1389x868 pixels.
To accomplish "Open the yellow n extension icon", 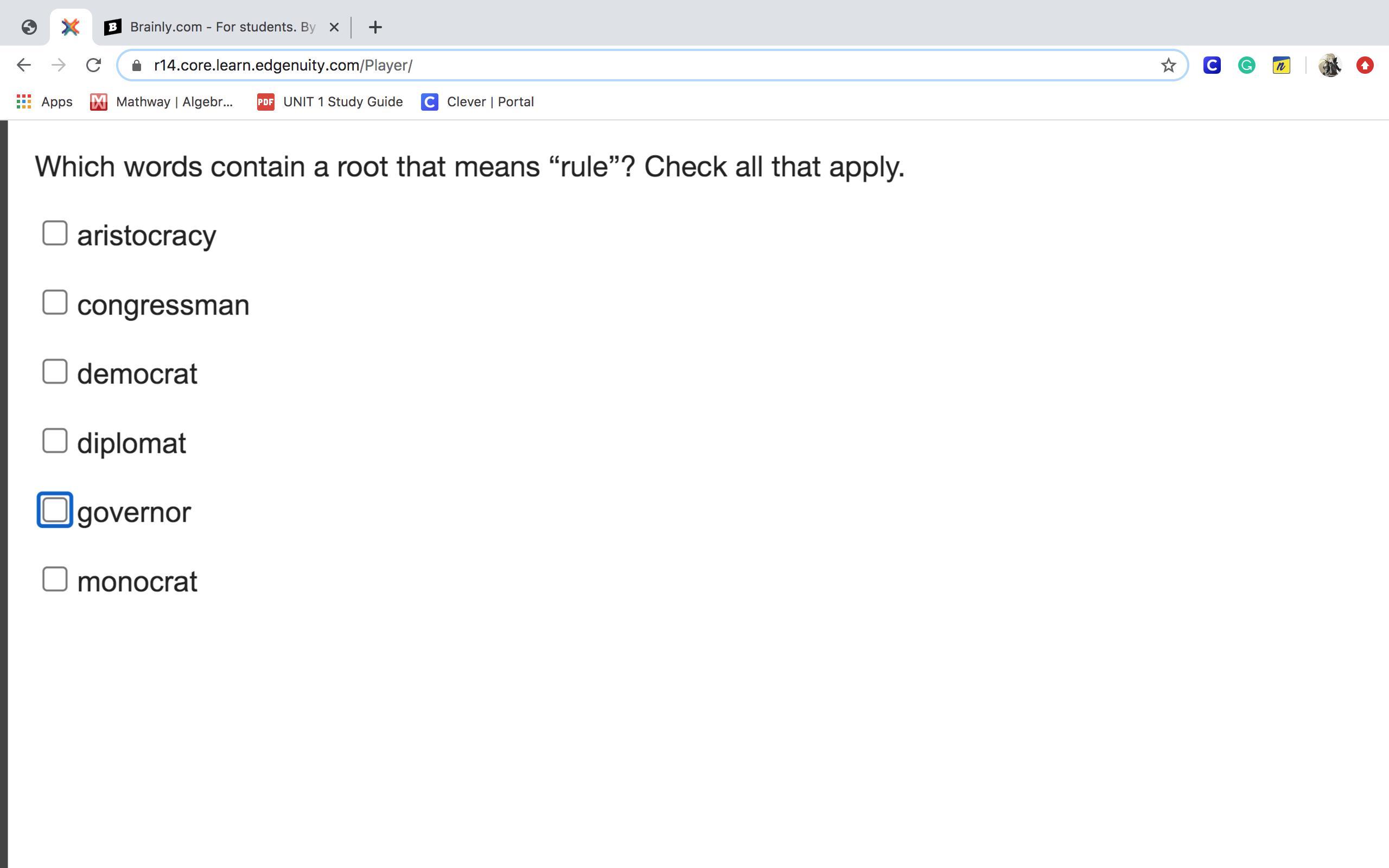I will tap(1280, 66).
